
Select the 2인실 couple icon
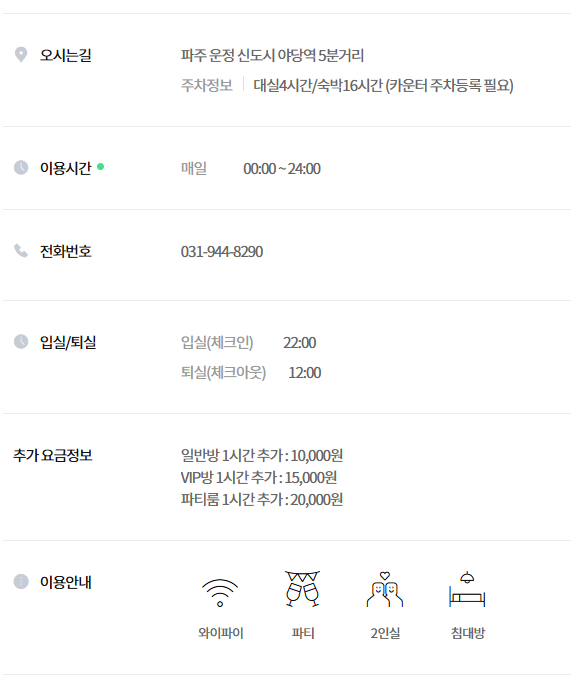385,589
